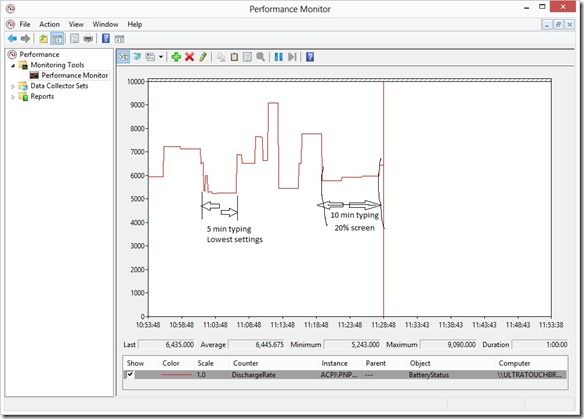Click Update Data step-forward icon
Image resolution: width=584 pixels, height=419 pixels.
(292, 57)
